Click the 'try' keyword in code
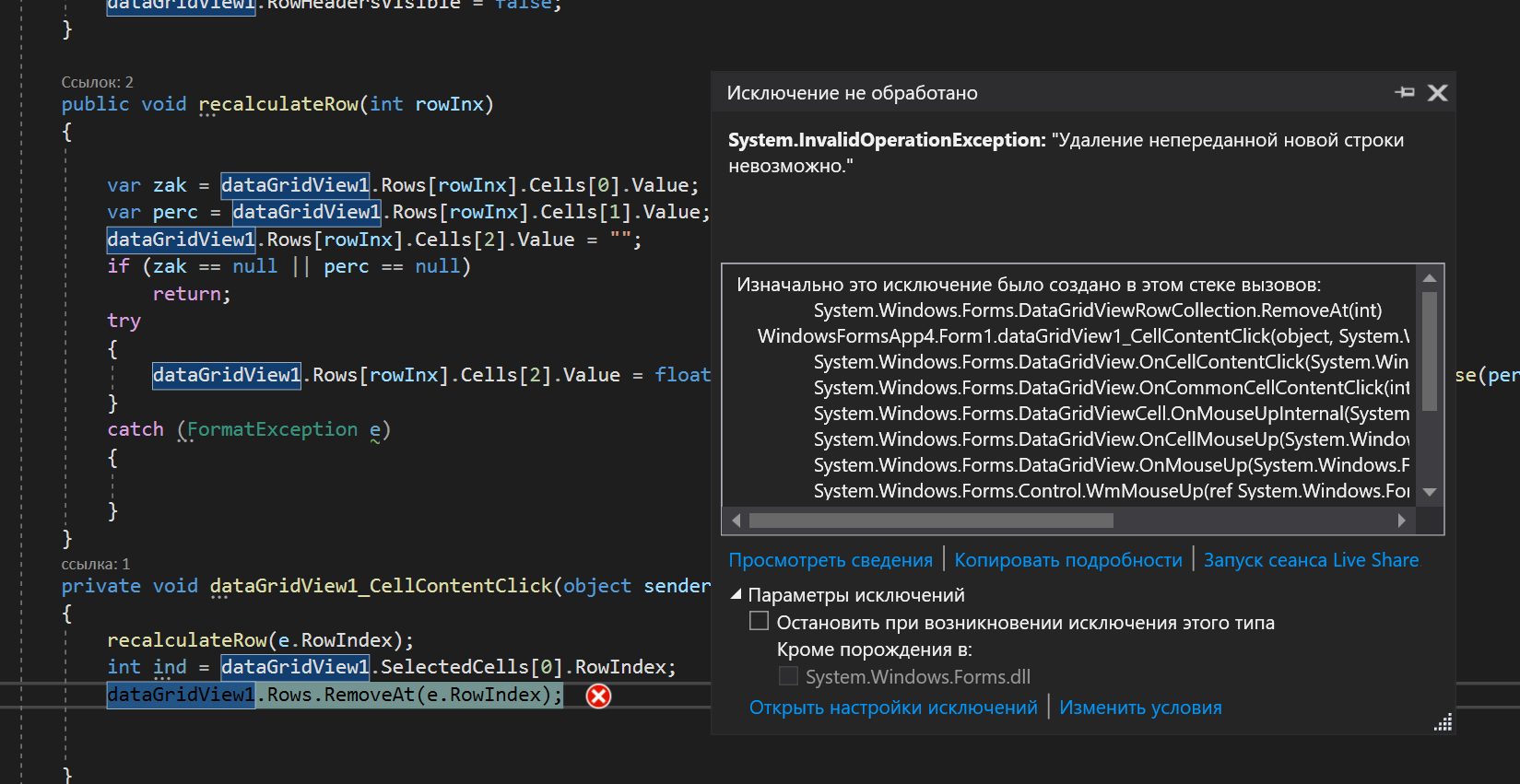The width and height of the screenshot is (1520, 784). [124, 321]
